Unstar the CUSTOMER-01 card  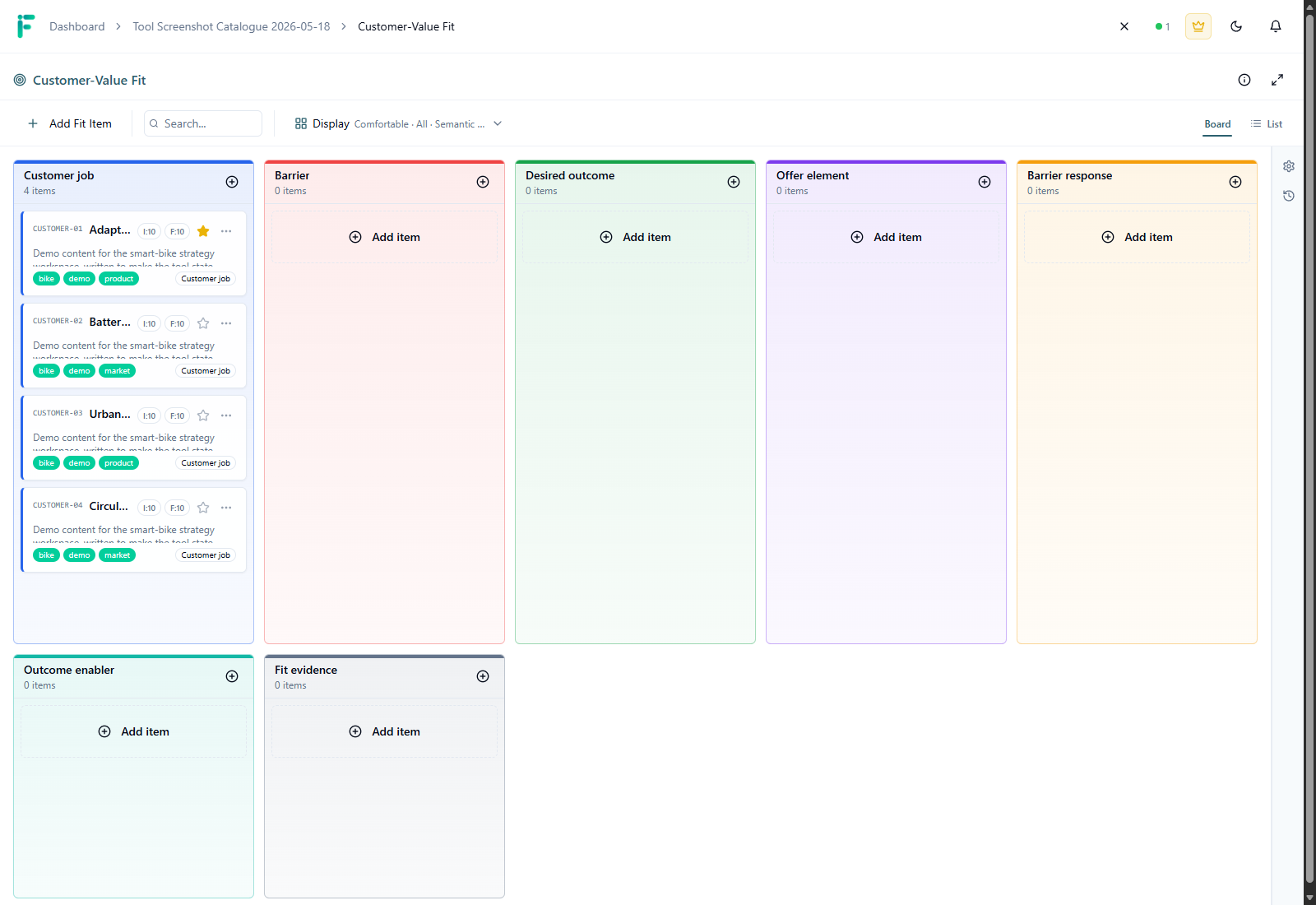point(203,231)
